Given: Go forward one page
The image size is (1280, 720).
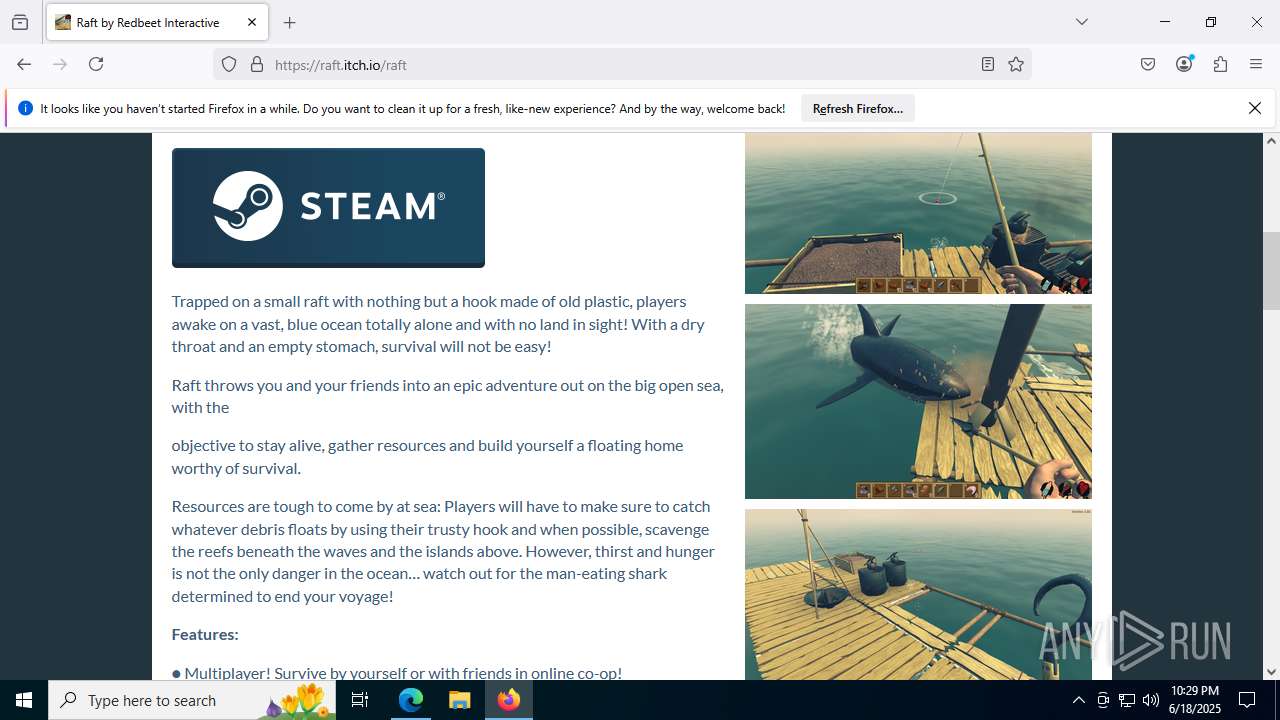Looking at the screenshot, I should pyautogui.click(x=60, y=64).
